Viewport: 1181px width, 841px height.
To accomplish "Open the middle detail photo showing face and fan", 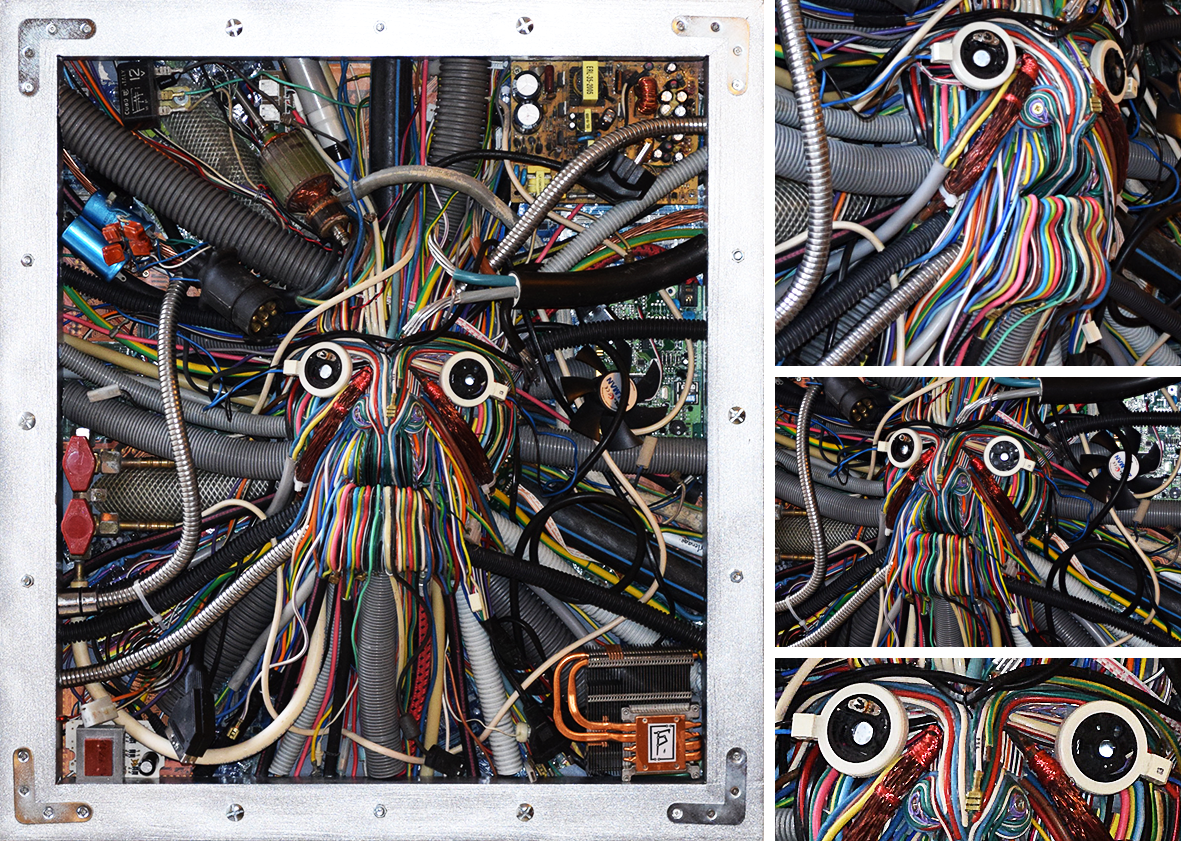I will [x=977, y=511].
